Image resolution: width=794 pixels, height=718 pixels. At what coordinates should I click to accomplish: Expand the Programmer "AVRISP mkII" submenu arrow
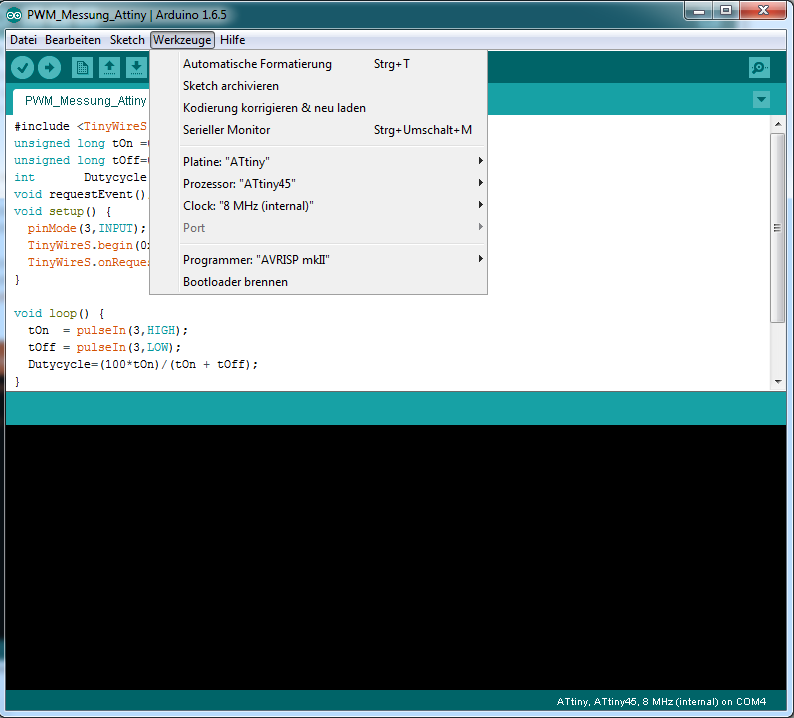[480, 259]
